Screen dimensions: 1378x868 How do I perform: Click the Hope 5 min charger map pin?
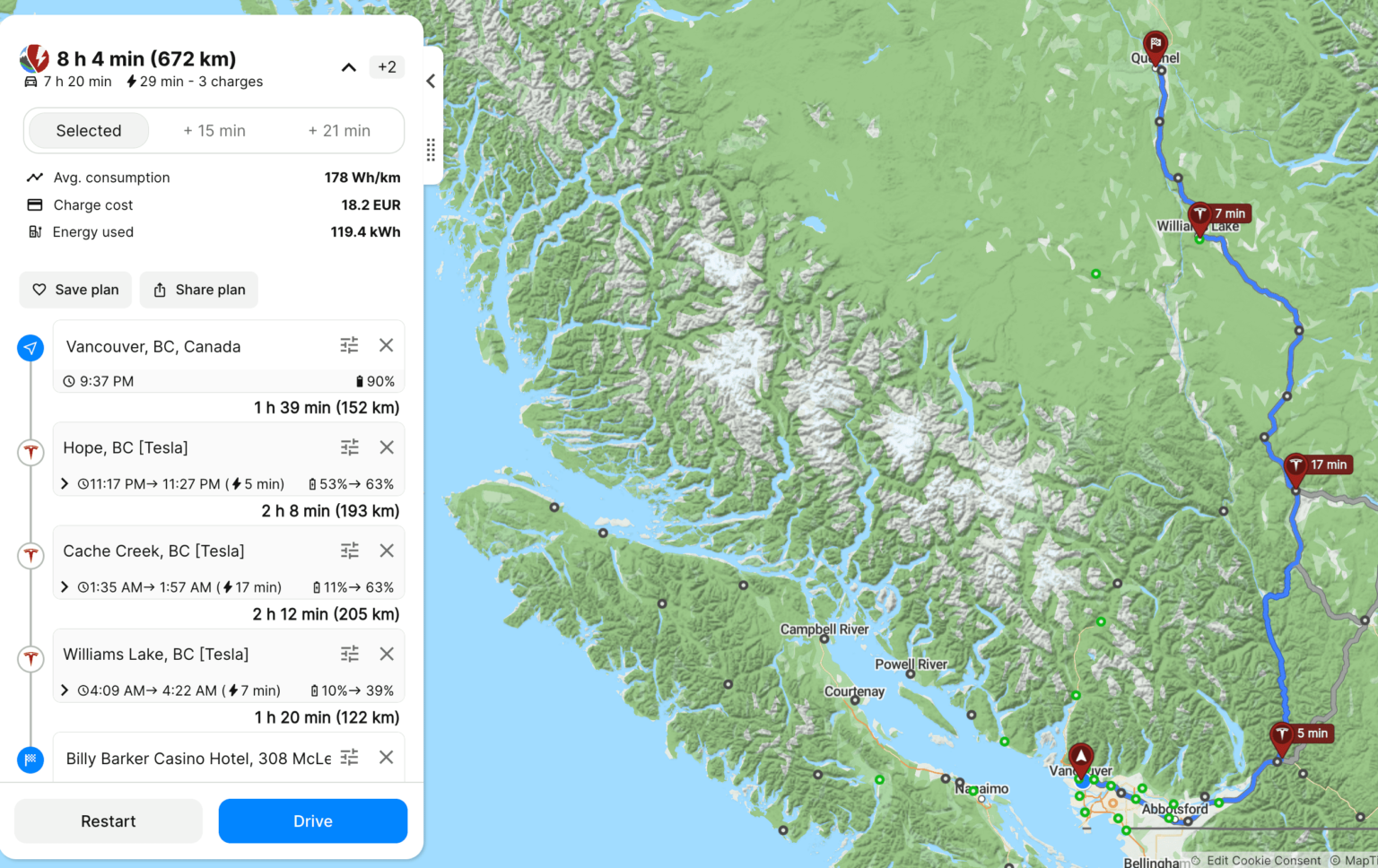[1282, 737]
